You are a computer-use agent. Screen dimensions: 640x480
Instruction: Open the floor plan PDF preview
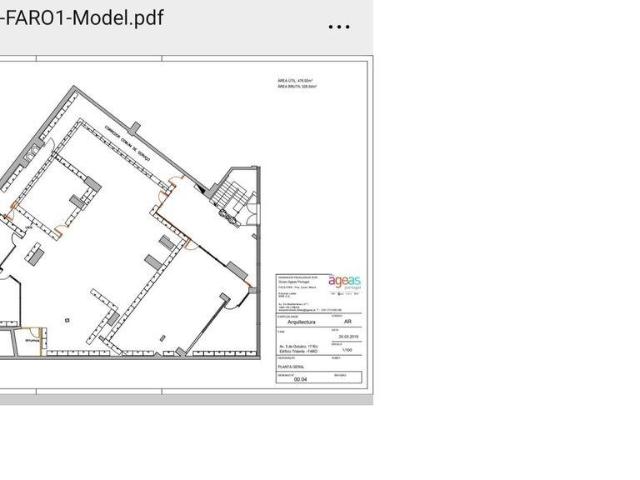pyautogui.click(x=186, y=225)
